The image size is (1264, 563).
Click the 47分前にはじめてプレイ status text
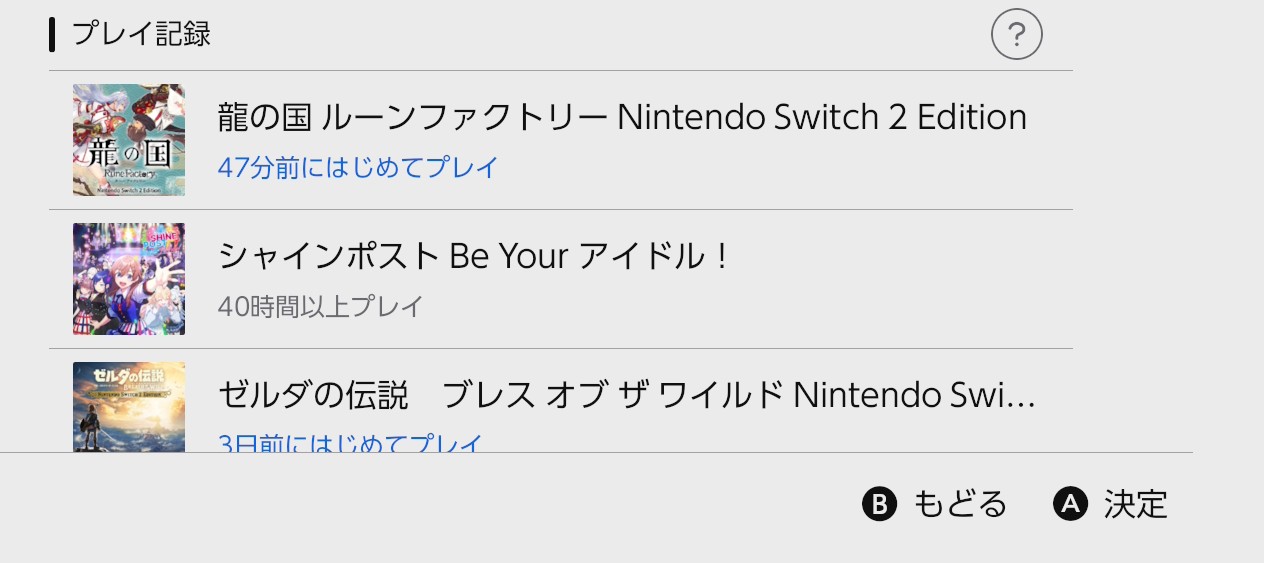[x=358, y=167]
